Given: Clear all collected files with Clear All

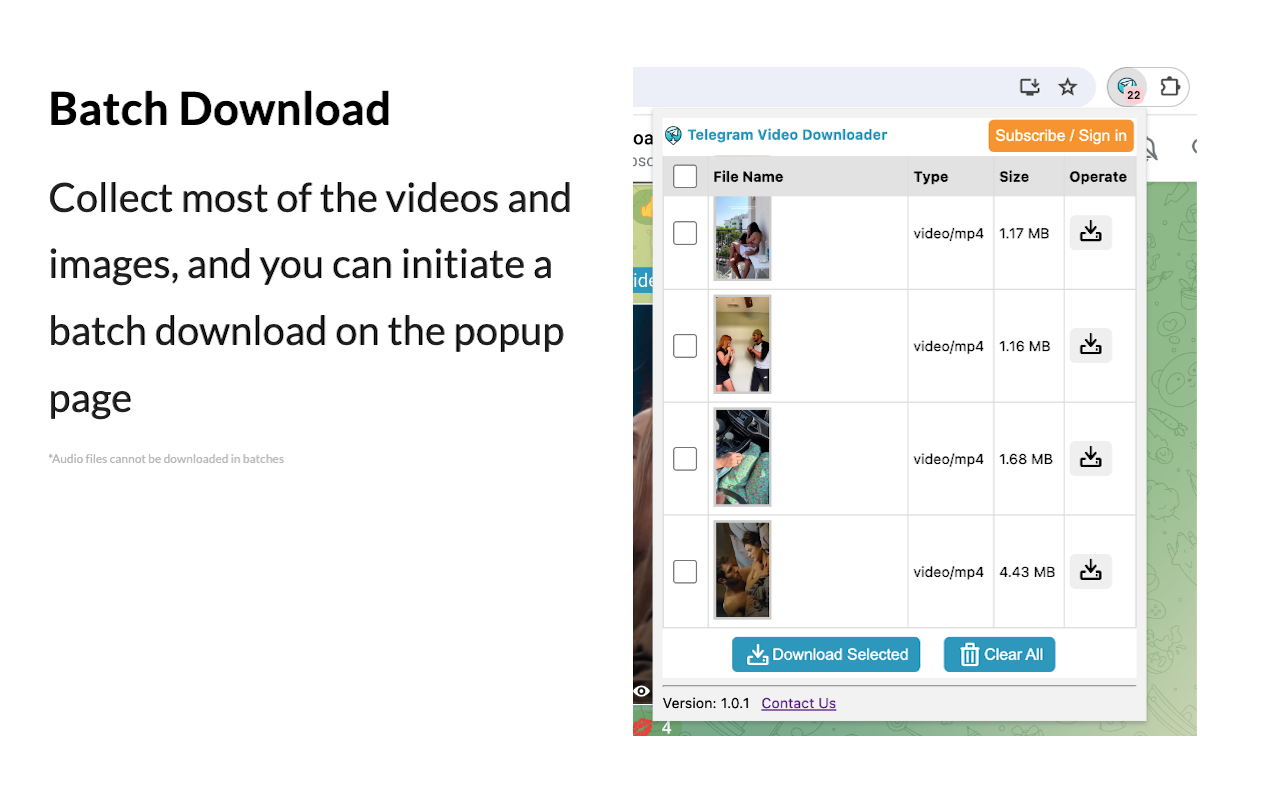Looking at the screenshot, I should [999, 654].
